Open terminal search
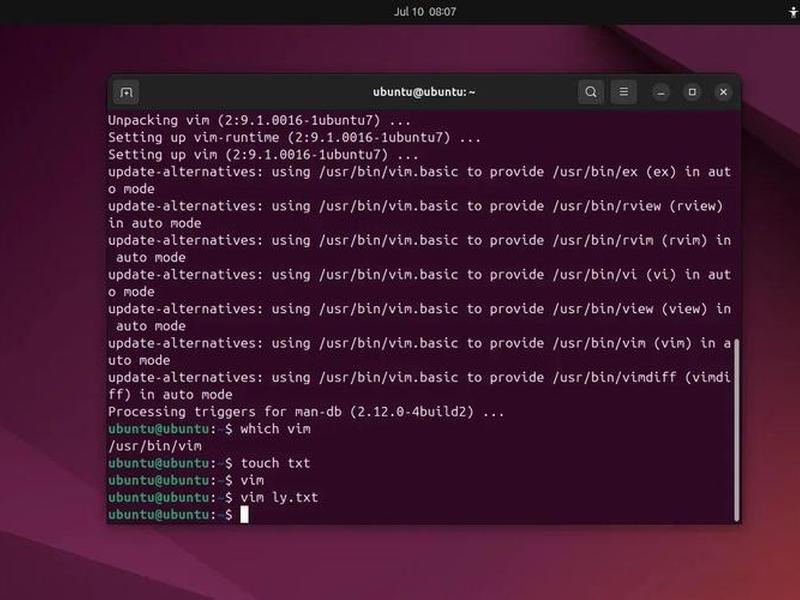Screen dimensions: 800x600 pyautogui.click(x=591, y=92)
